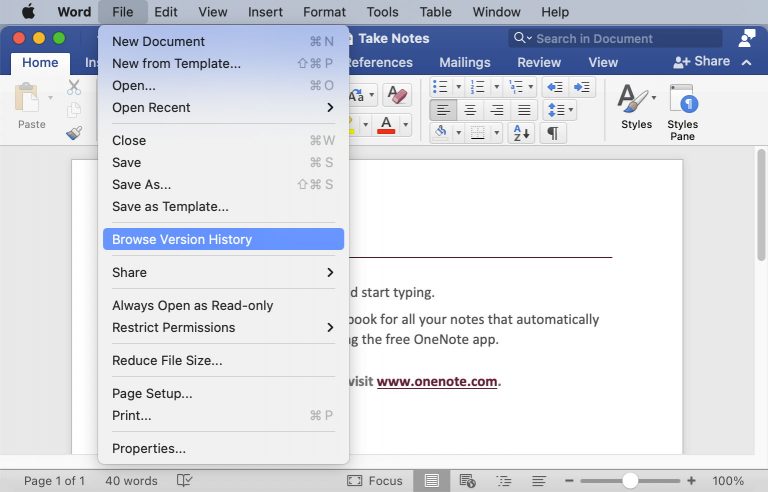Open the Styles gallery

pos(636,106)
